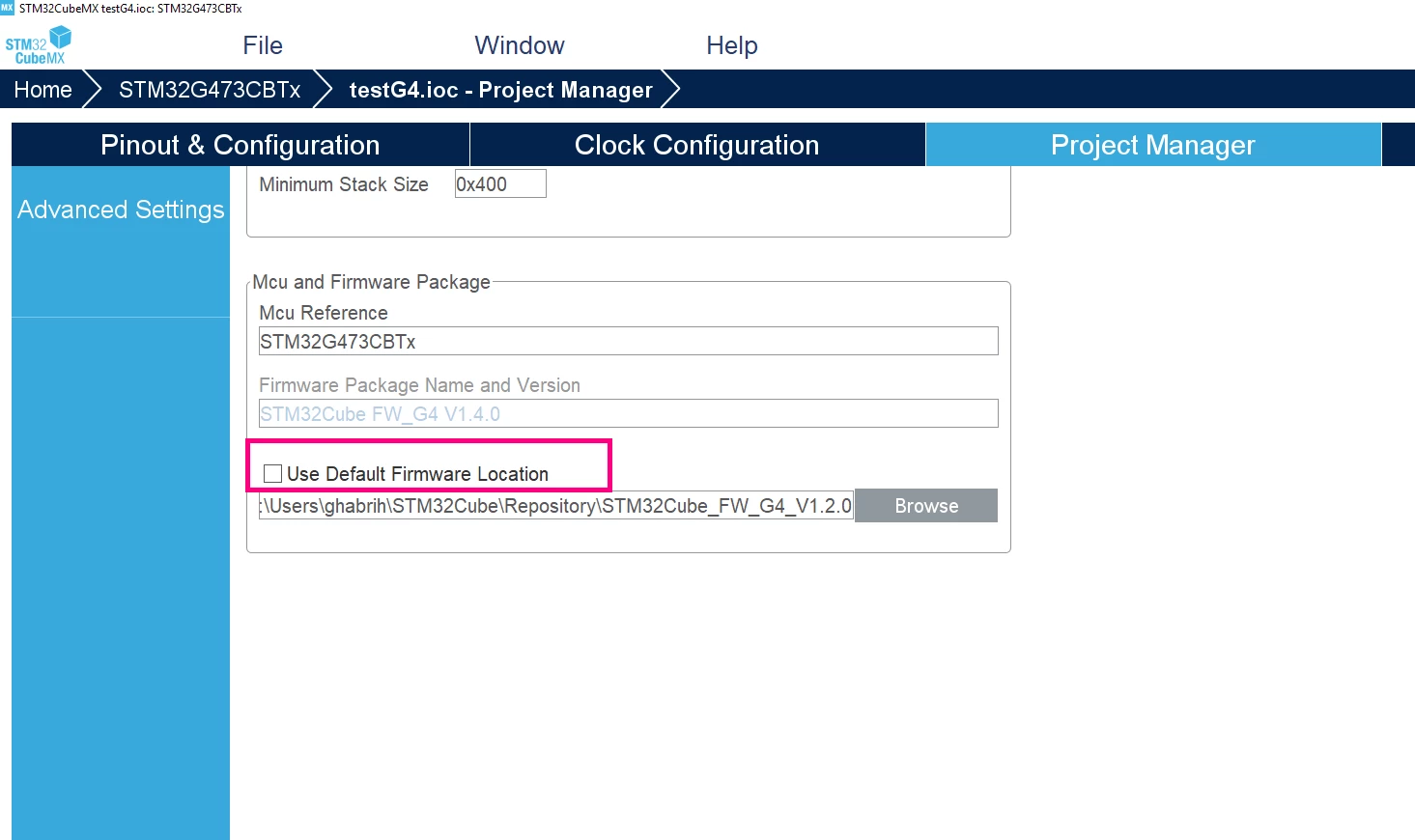This screenshot has height=840, width=1415.
Task: Click the Mcu Reference text field
Action: 629,341
